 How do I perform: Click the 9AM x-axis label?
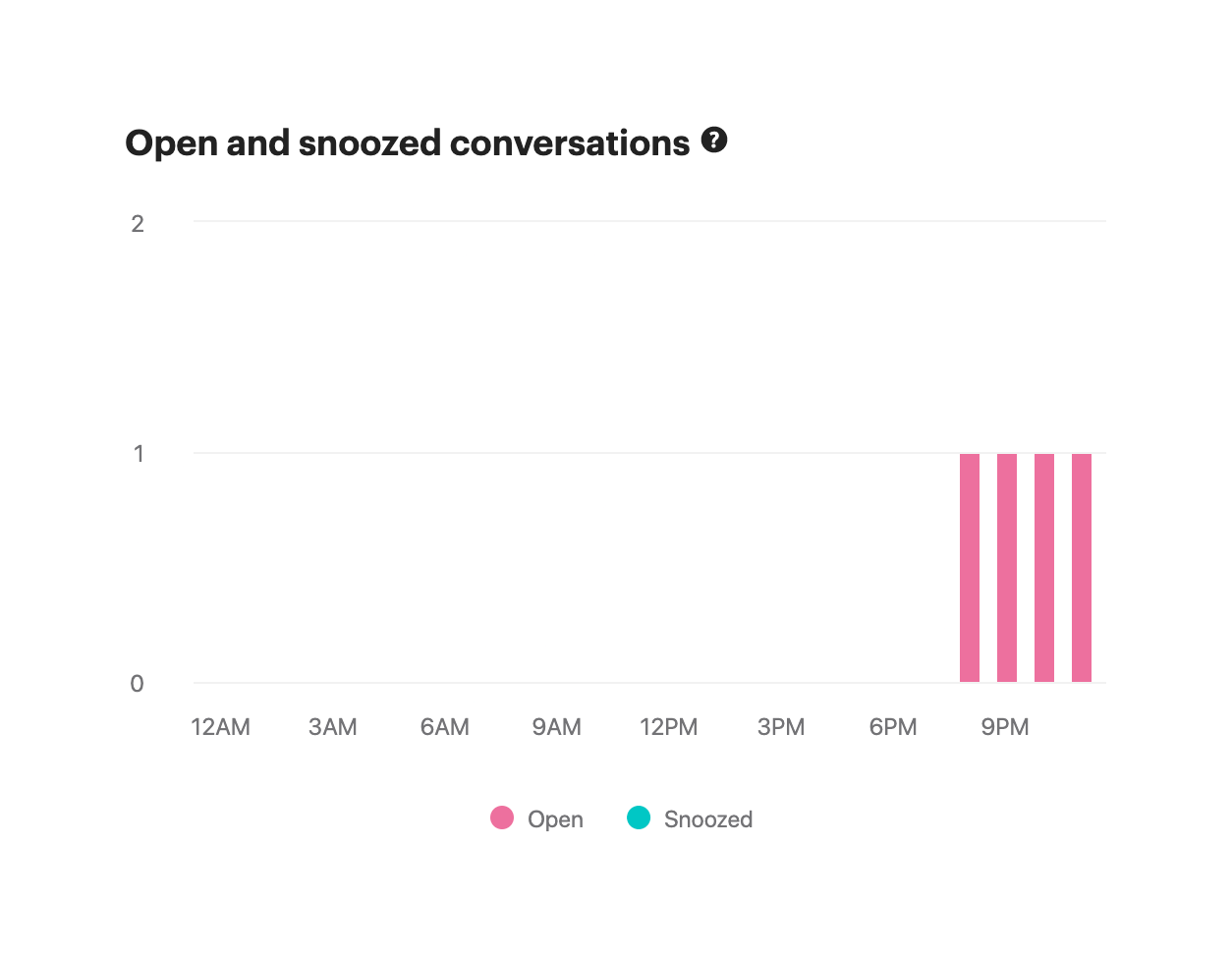click(x=557, y=727)
